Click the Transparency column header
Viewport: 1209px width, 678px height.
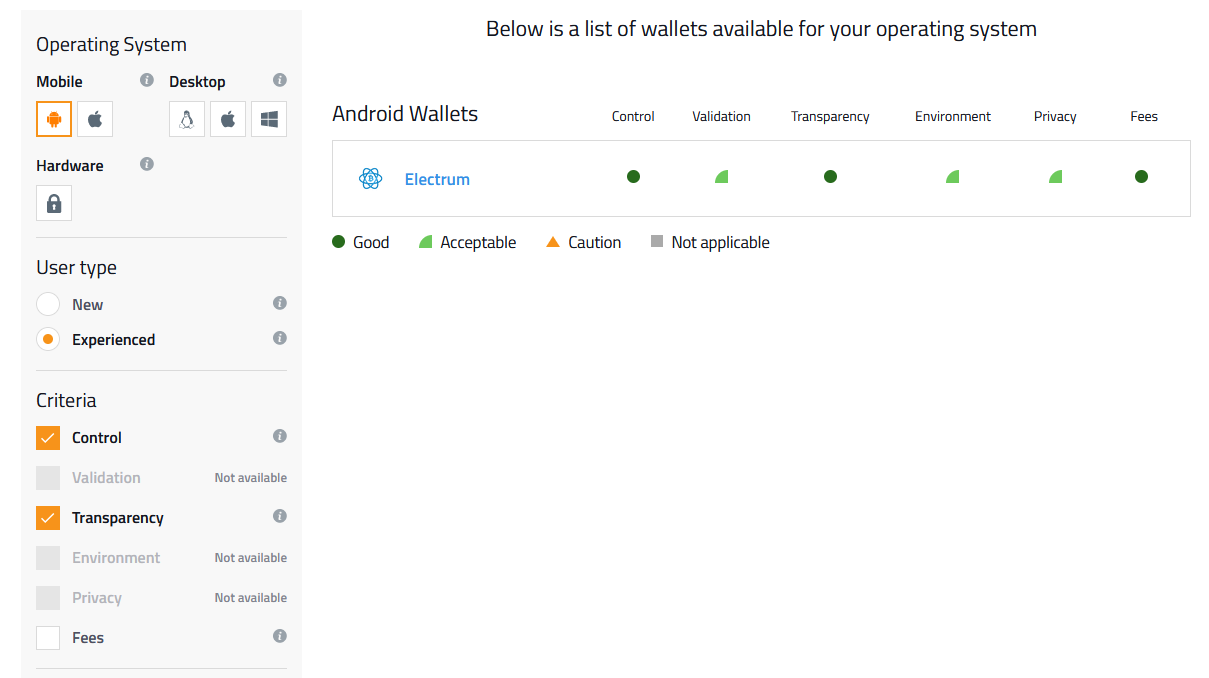(830, 116)
